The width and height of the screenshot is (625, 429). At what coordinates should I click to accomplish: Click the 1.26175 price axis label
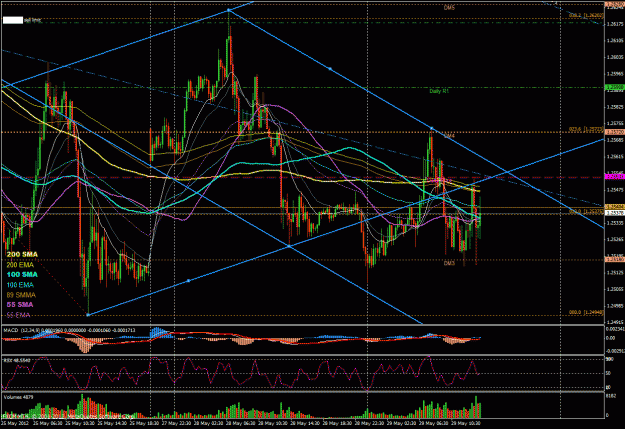pos(615,24)
